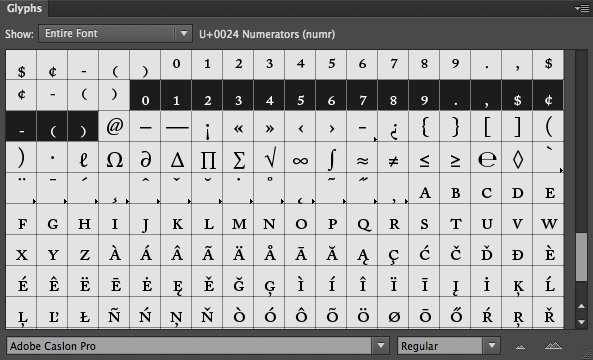This screenshot has width=593, height=360.
Task: Select the Delta ∆ glyph
Action: [x=176, y=157]
